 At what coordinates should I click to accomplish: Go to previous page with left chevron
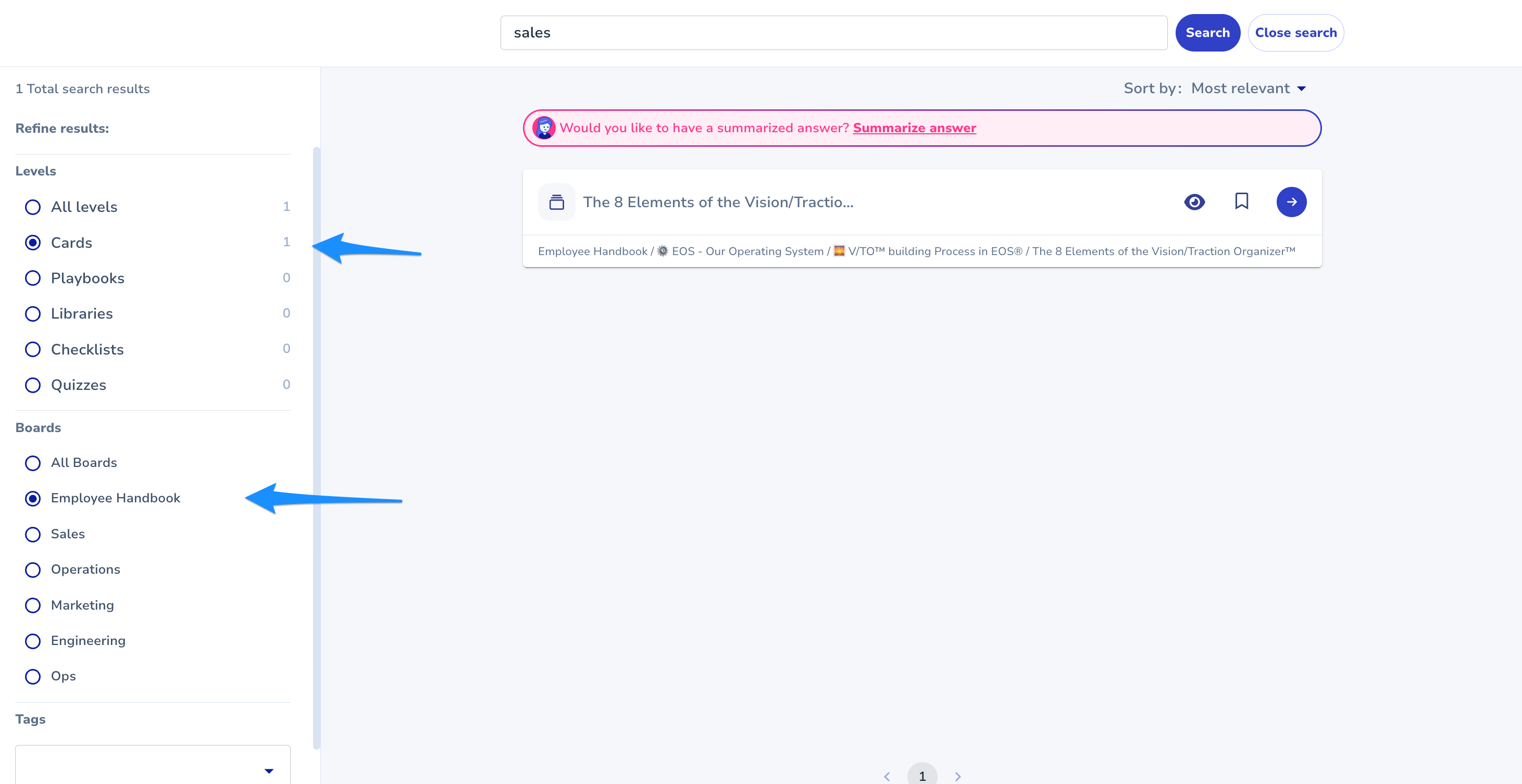point(887,776)
